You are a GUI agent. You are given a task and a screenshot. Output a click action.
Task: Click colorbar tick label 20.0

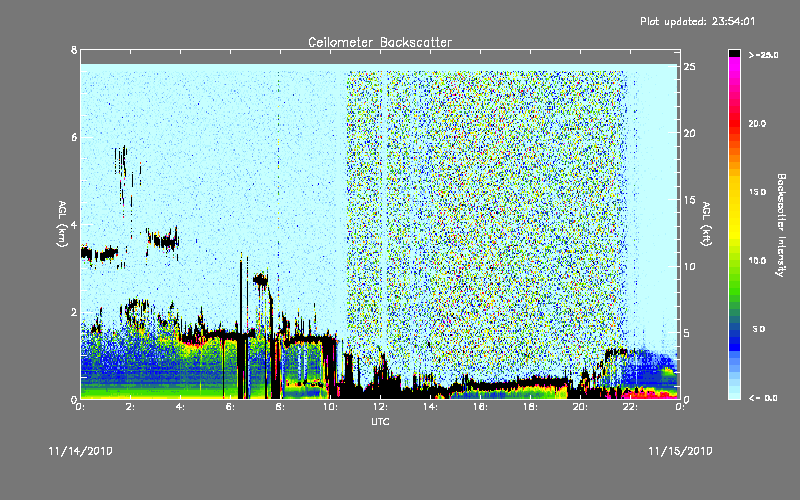tap(757, 123)
